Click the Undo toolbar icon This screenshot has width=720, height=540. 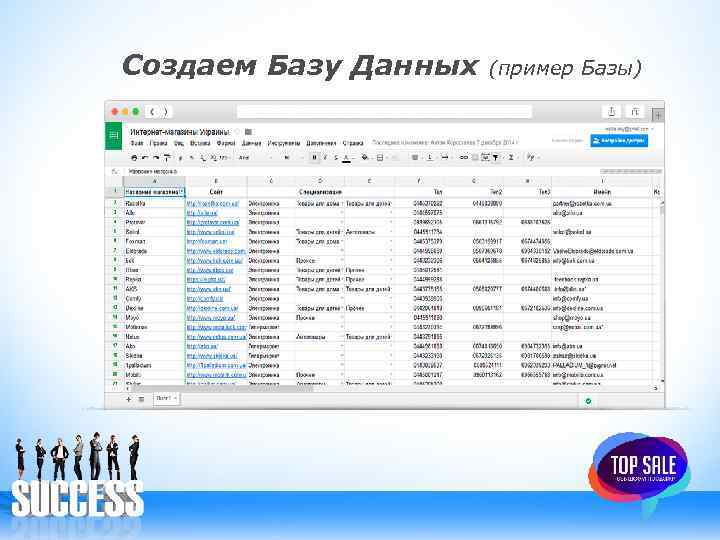145,158
